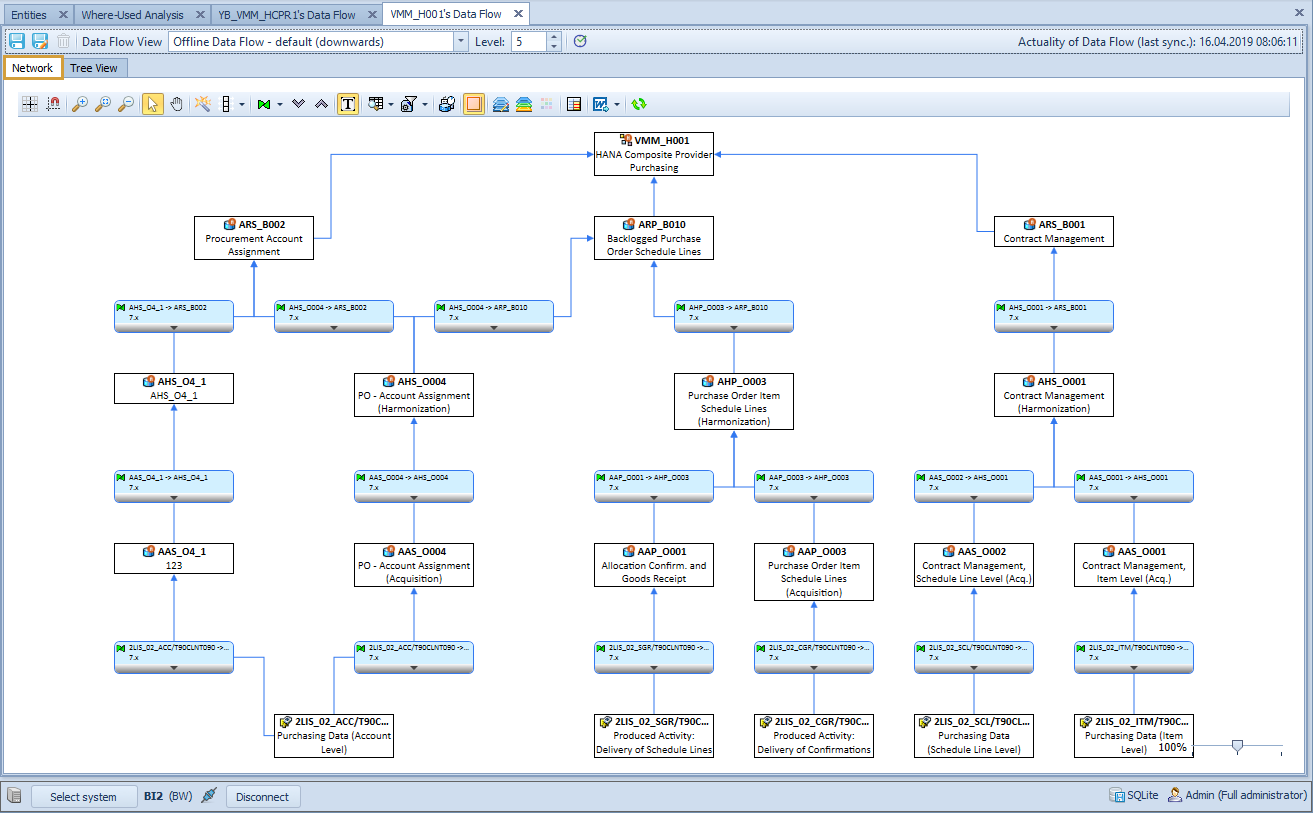
Task: Open the print preview icon
Action: tap(446, 103)
